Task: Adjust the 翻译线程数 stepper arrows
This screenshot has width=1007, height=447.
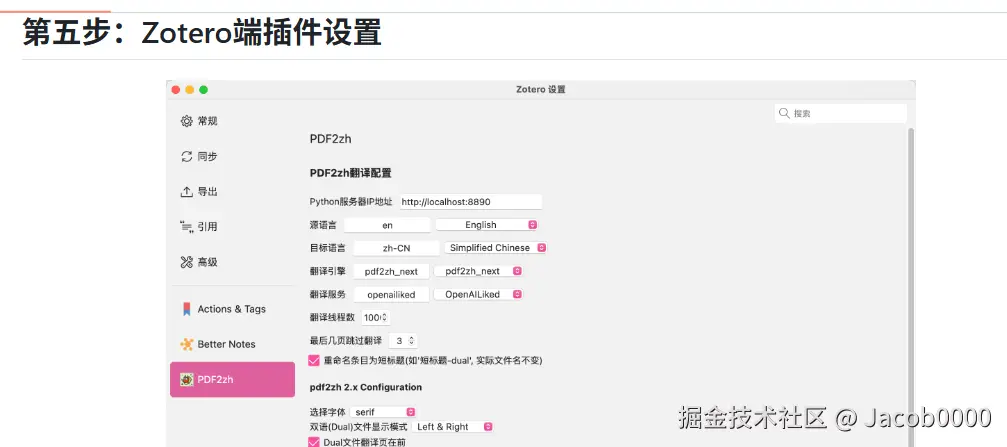Action: click(x=385, y=317)
